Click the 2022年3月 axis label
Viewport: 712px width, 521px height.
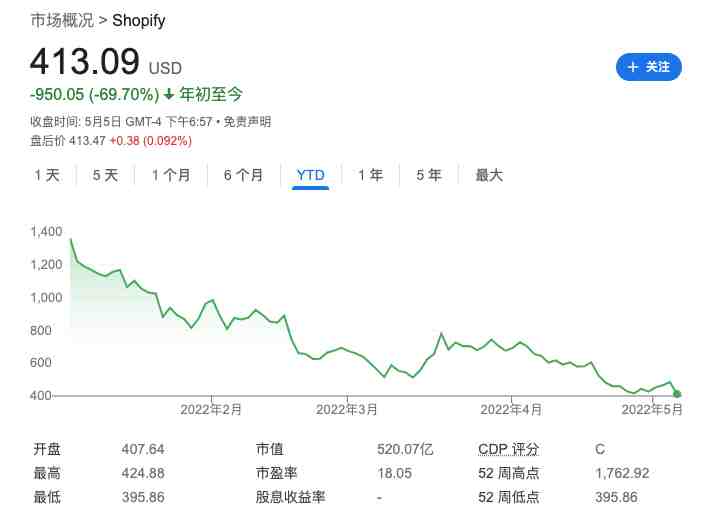(x=346, y=410)
